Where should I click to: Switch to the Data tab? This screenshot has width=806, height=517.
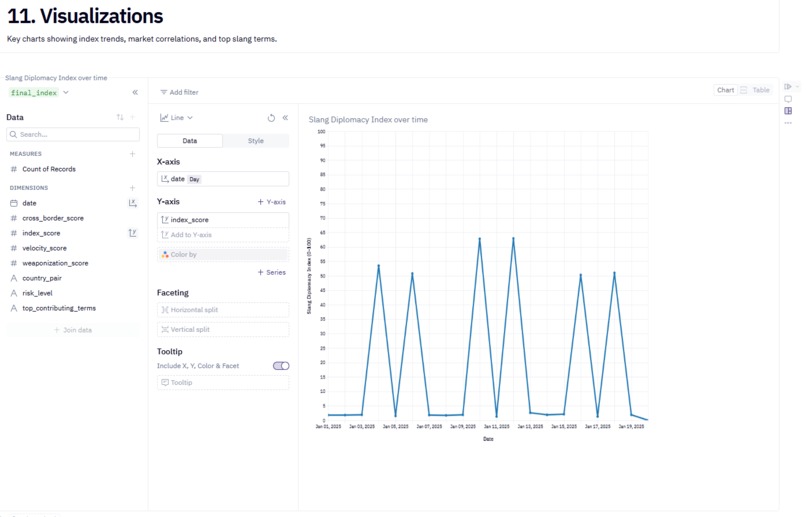[190, 141]
